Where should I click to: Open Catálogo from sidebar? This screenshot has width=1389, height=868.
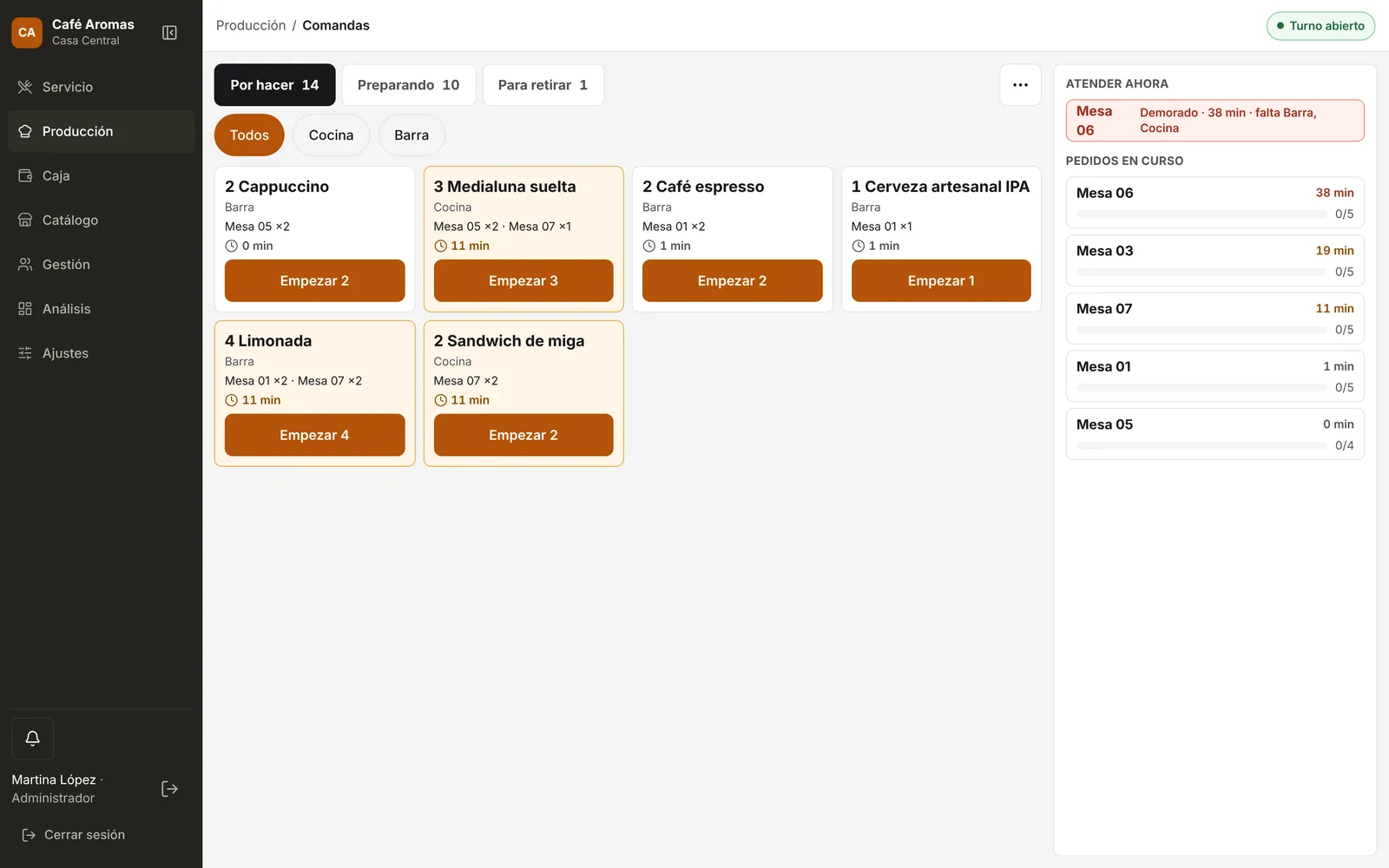click(101, 220)
